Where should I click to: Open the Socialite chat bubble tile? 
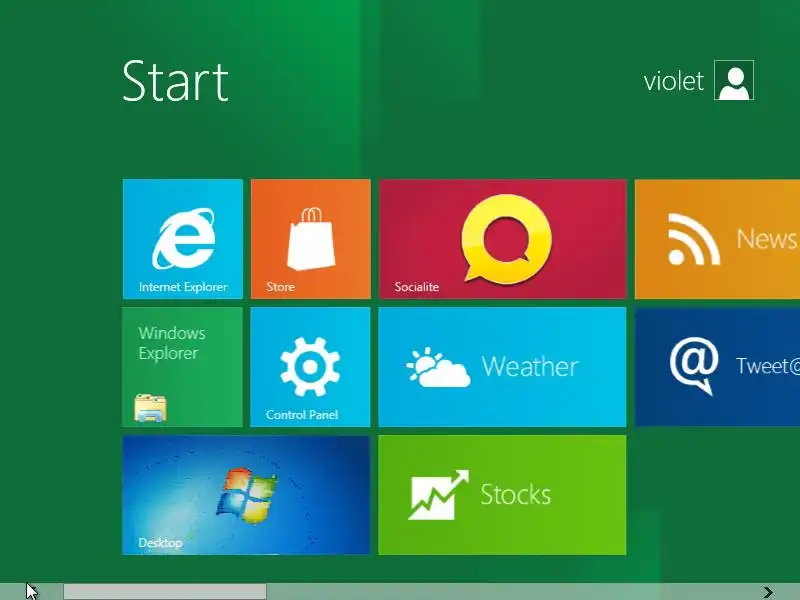(x=503, y=239)
